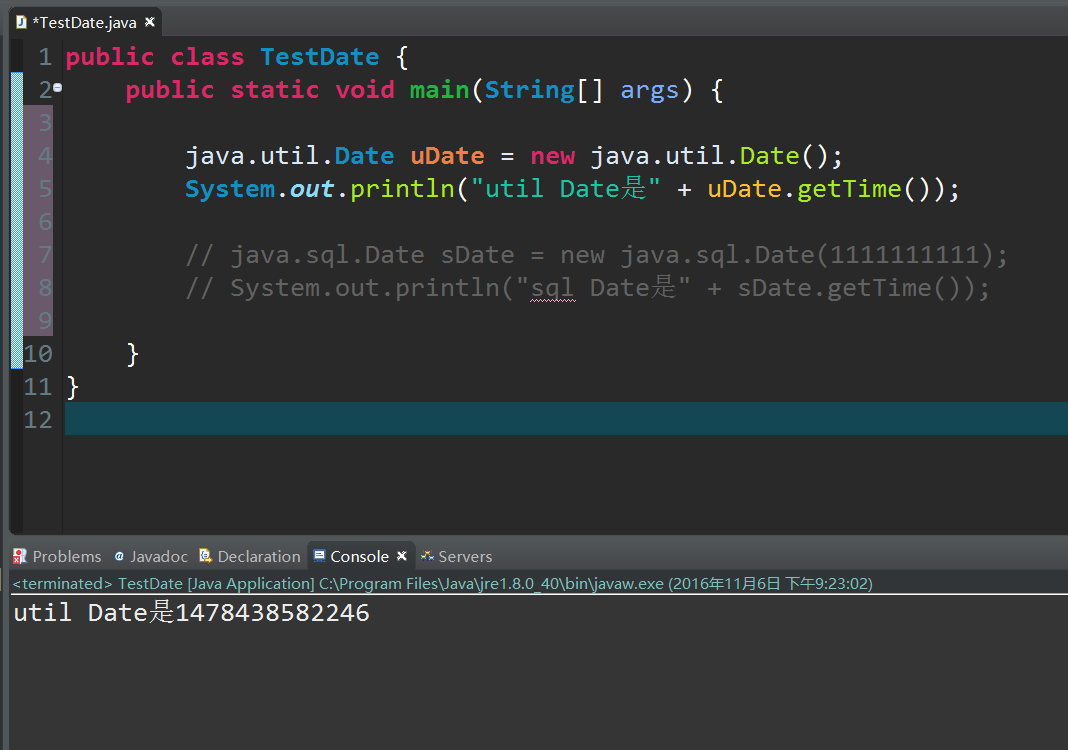1068x750 pixels.
Task: Click println on the System.out line
Action: (402, 189)
